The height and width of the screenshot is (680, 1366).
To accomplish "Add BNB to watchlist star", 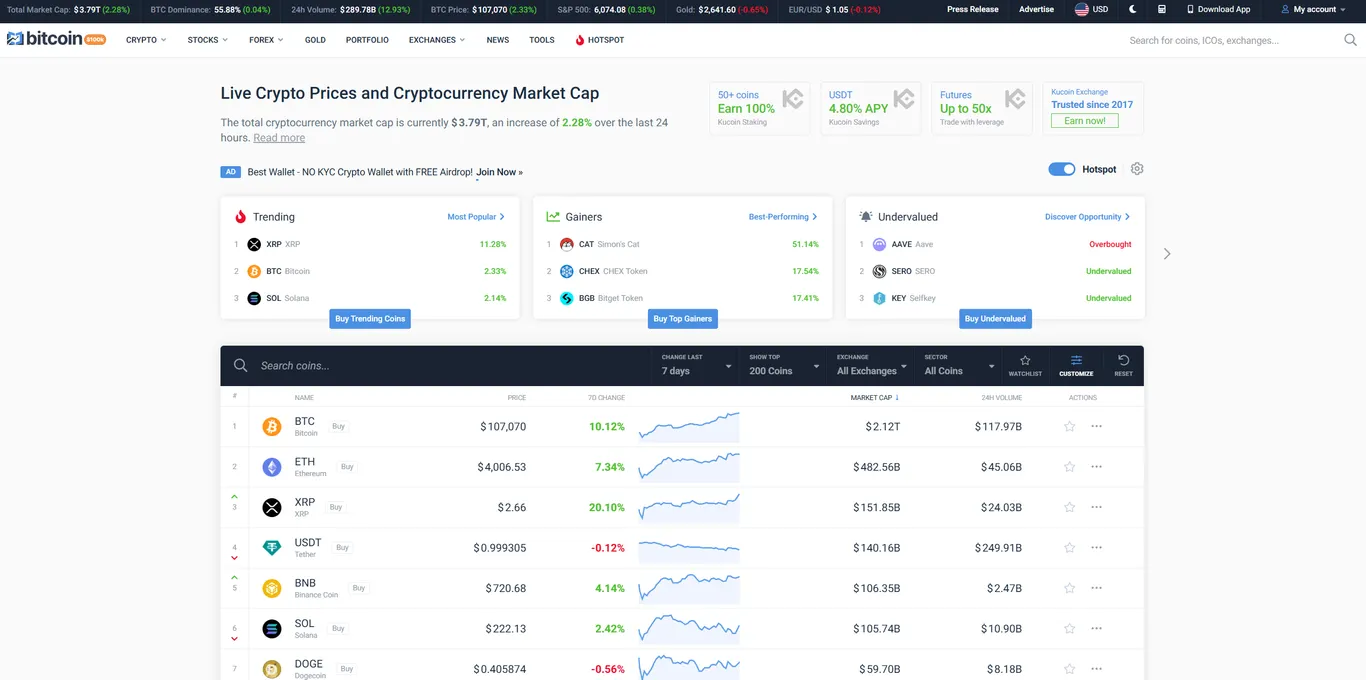I will (x=1069, y=588).
